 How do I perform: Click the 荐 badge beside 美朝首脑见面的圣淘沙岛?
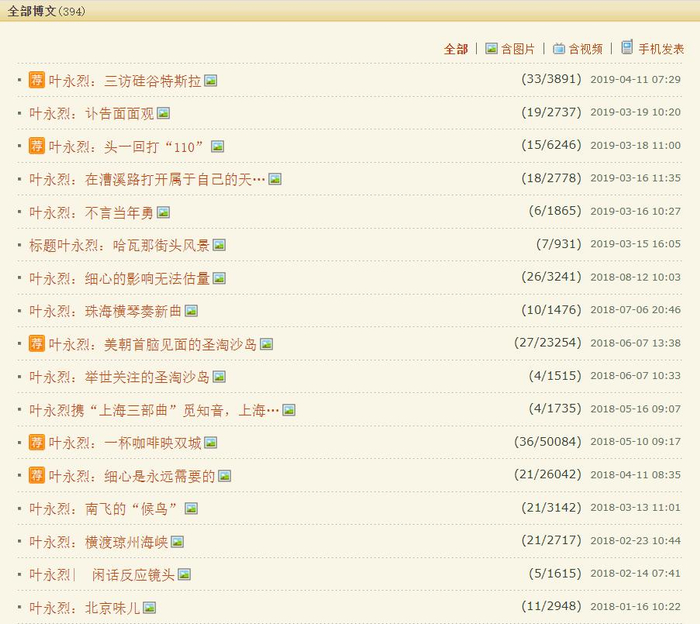coord(37,344)
